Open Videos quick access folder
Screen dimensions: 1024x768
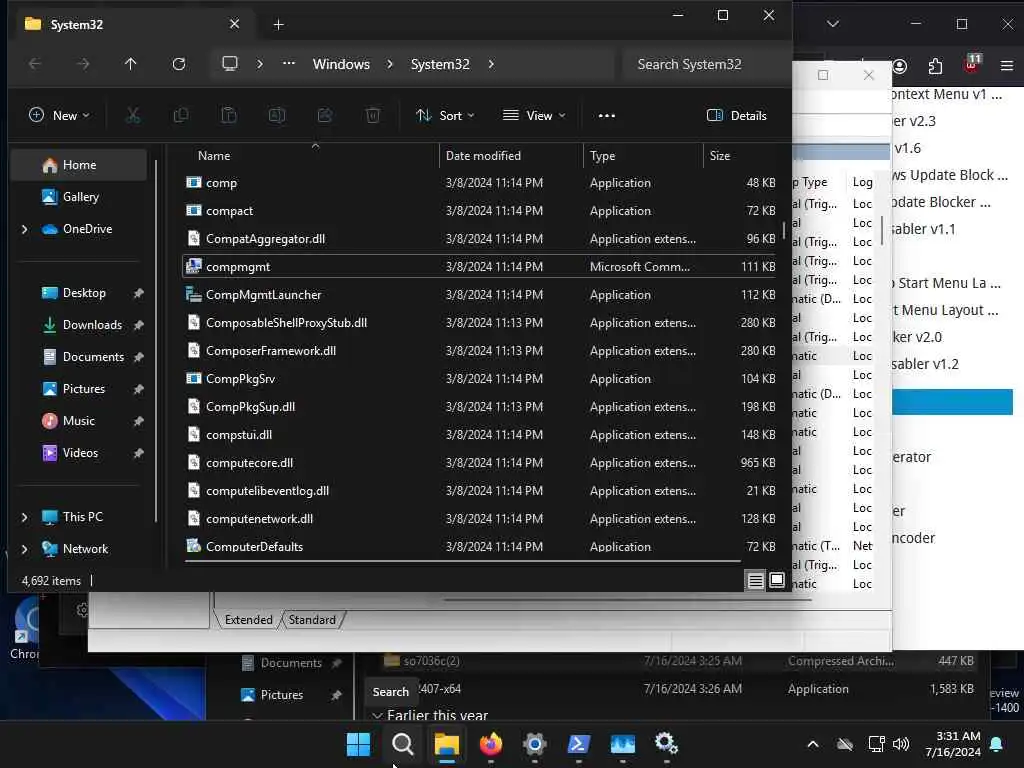pyautogui.click(x=80, y=453)
